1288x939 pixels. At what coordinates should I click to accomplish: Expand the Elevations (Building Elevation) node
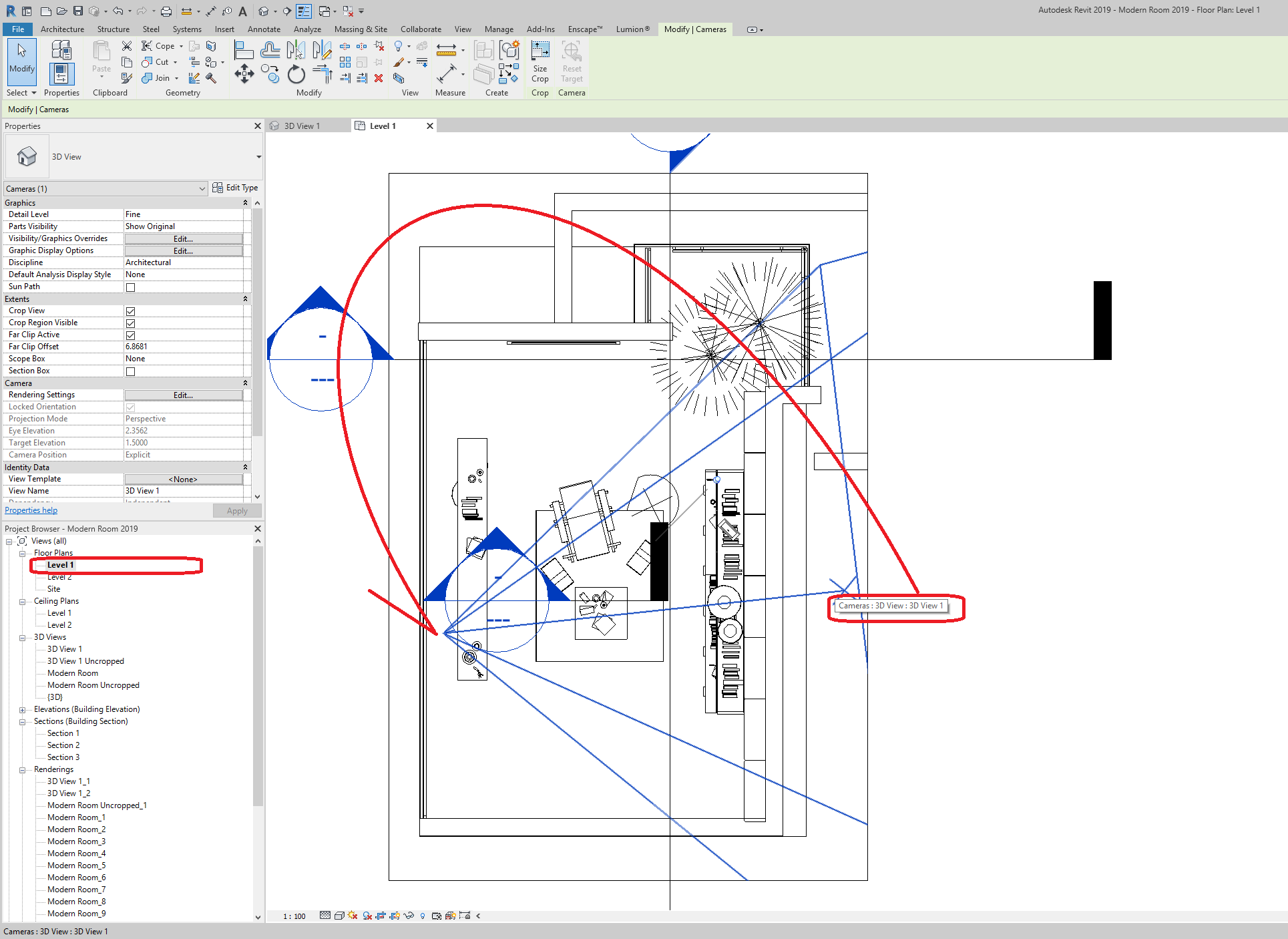click(22, 710)
